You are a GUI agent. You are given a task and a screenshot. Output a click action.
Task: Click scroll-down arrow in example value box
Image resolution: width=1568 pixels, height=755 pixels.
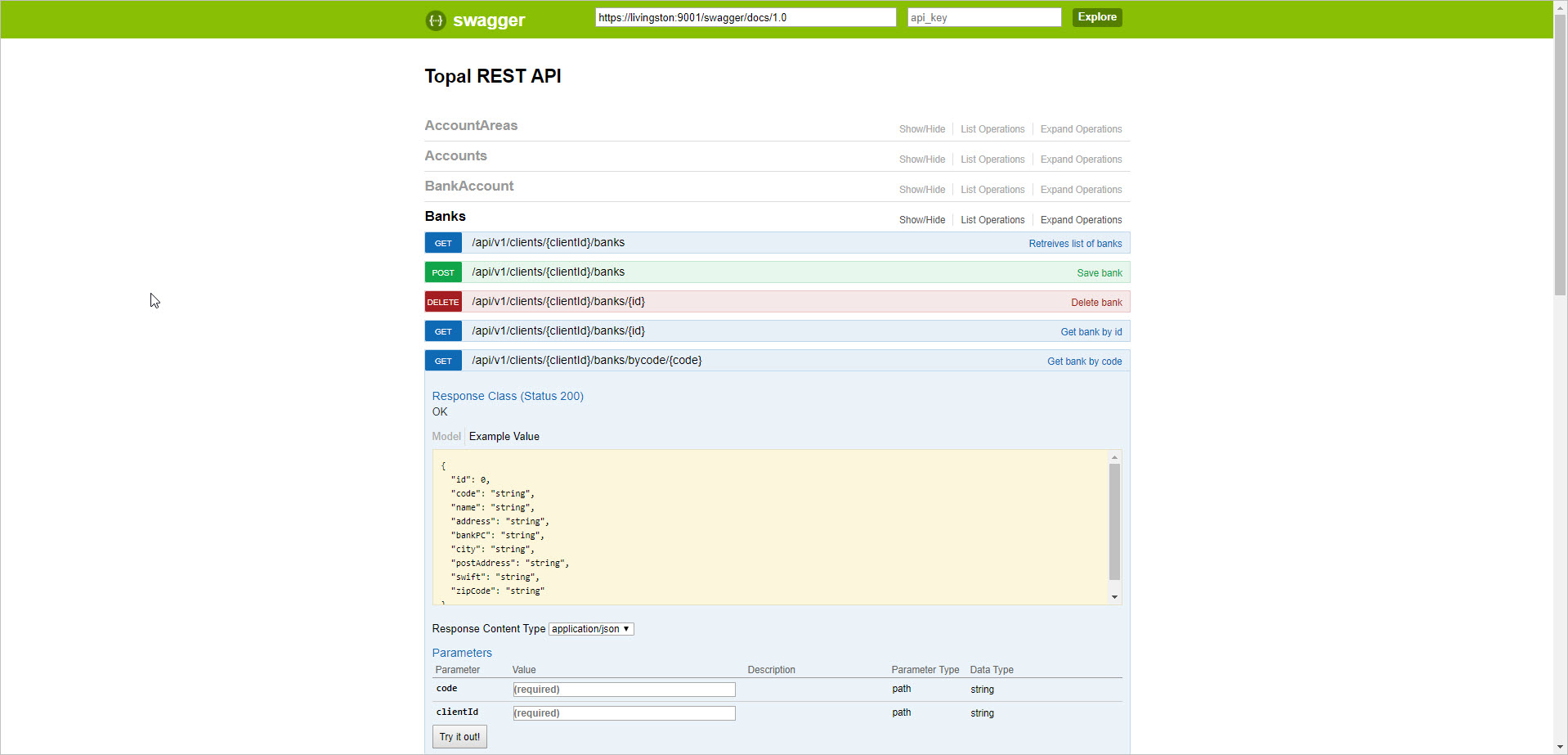pos(1114,597)
